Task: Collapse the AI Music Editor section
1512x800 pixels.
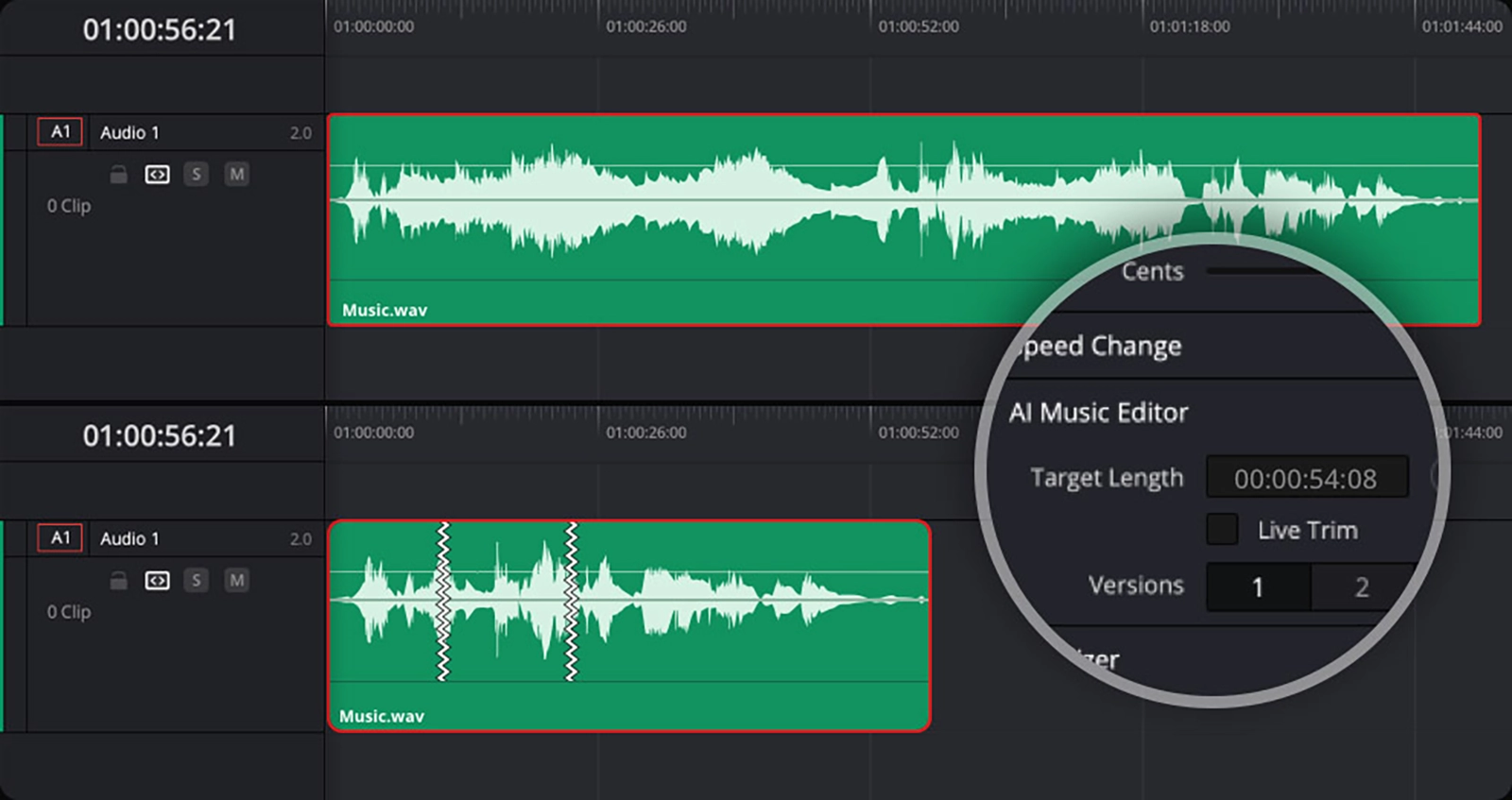Action: pos(1098,413)
